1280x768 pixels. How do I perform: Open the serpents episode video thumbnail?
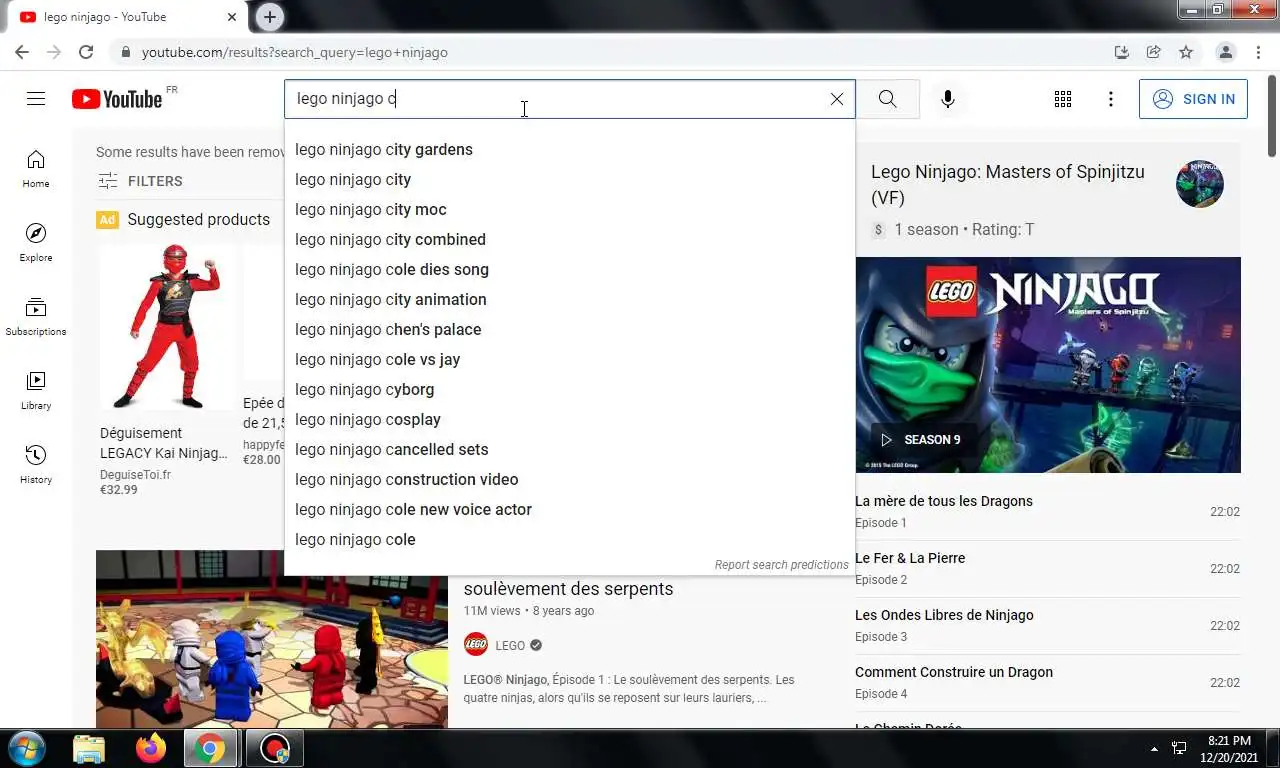(272, 639)
